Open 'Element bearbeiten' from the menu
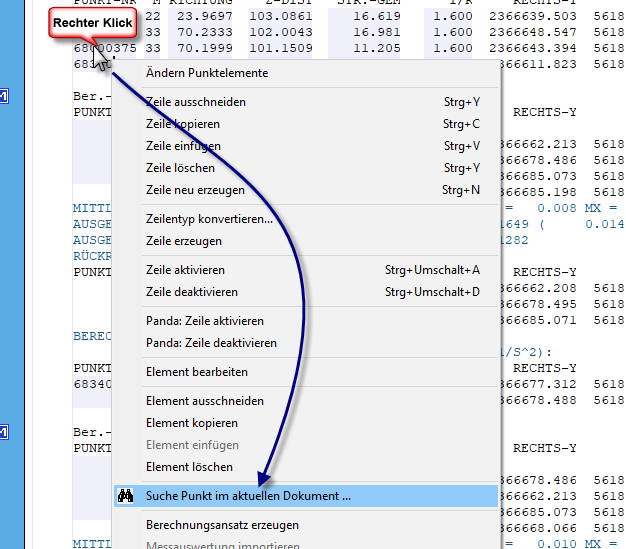 [197, 372]
